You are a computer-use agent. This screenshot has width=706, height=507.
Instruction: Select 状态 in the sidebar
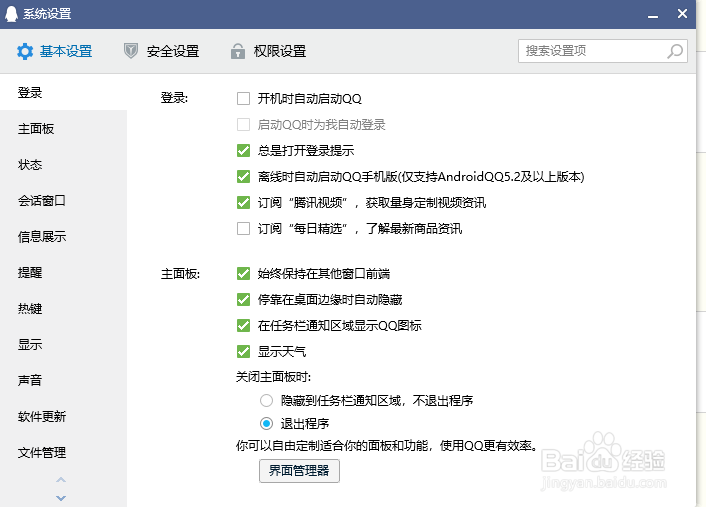63,165
